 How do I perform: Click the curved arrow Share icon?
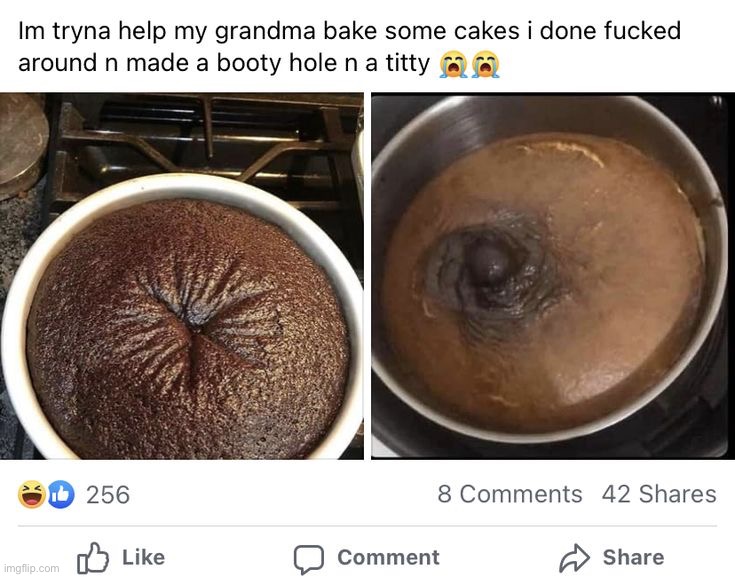[x=575, y=557]
